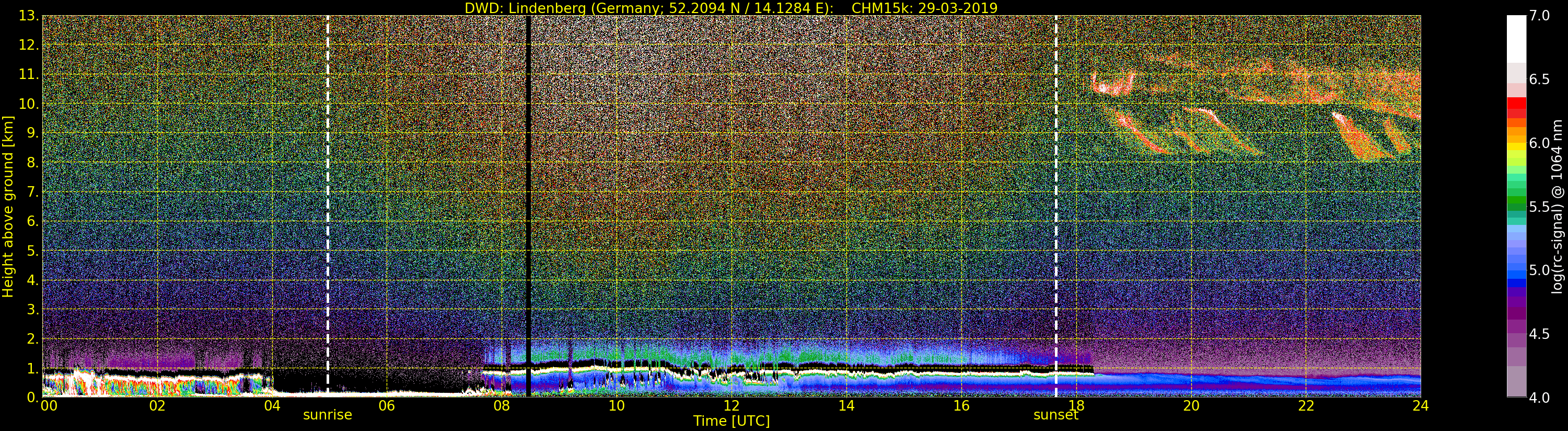This screenshot has height=431, width=1568.
Task: Click the height tick label '2.'
Action: tap(33, 339)
